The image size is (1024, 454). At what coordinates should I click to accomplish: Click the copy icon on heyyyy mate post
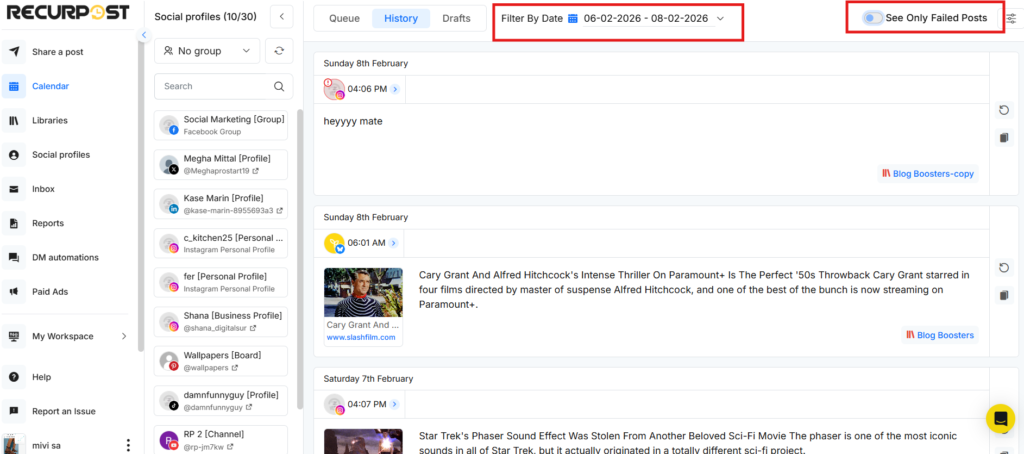coord(1004,138)
